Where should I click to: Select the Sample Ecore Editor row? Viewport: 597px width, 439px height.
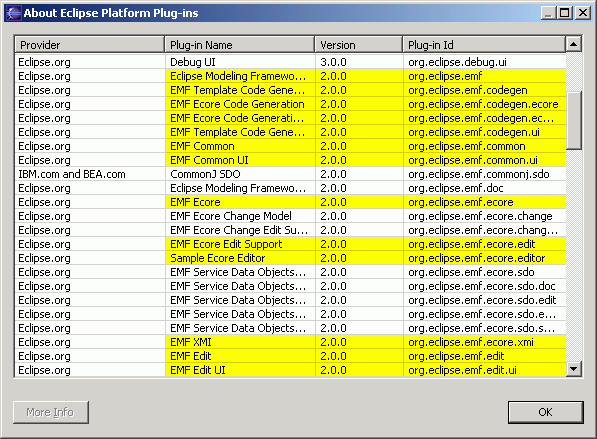pyautogui.click(x=291, y=258)
